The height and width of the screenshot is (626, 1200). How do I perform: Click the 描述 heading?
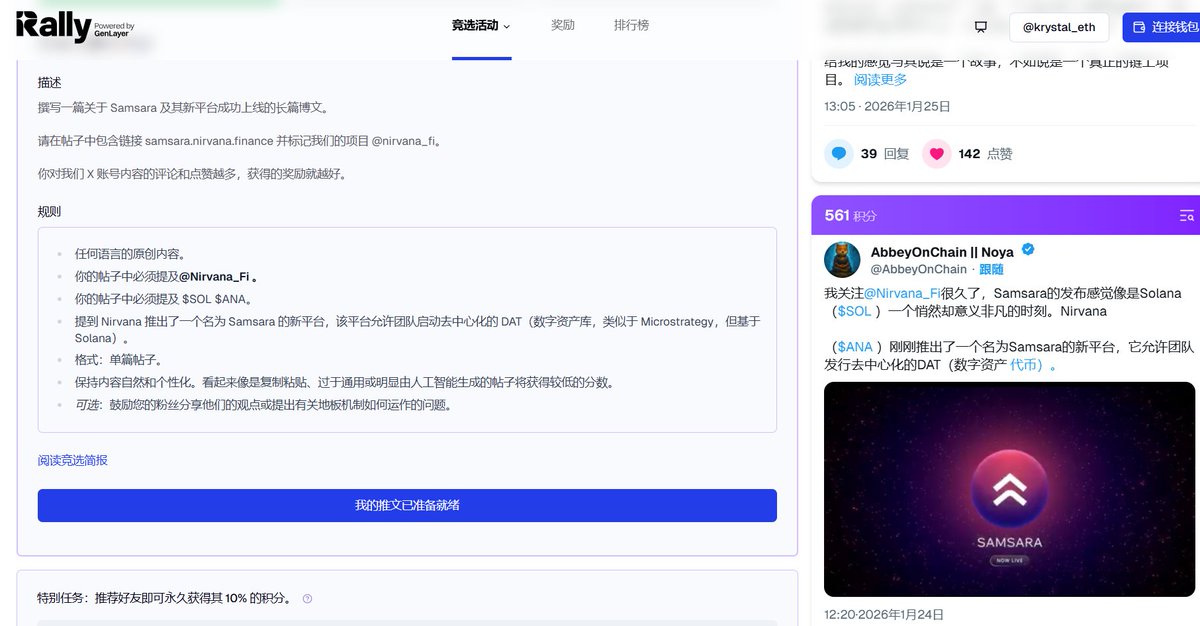click(50, 82)
